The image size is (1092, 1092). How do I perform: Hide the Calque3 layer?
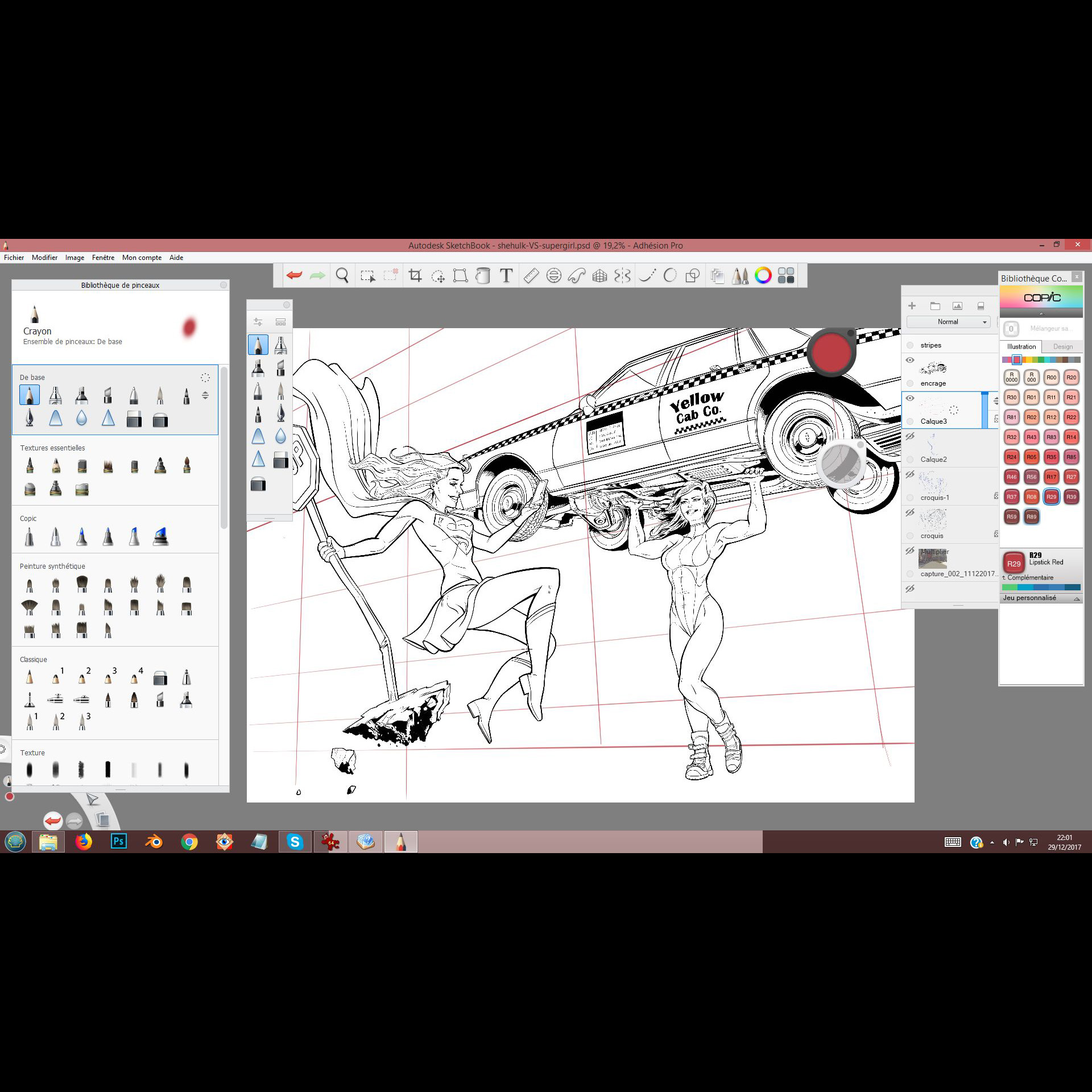coord(910,398)
